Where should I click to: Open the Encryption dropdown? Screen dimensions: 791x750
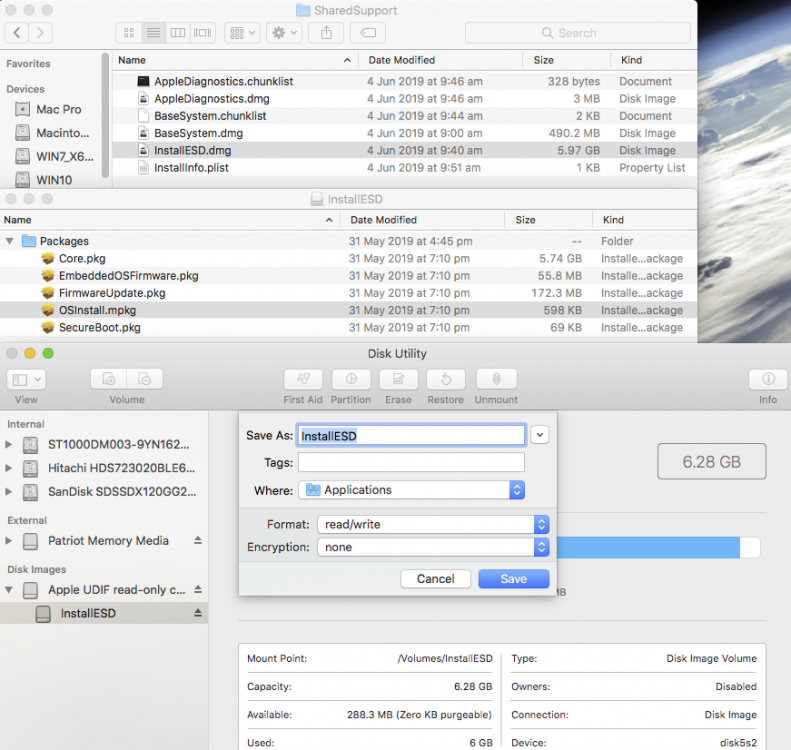[x=433, y=547]
